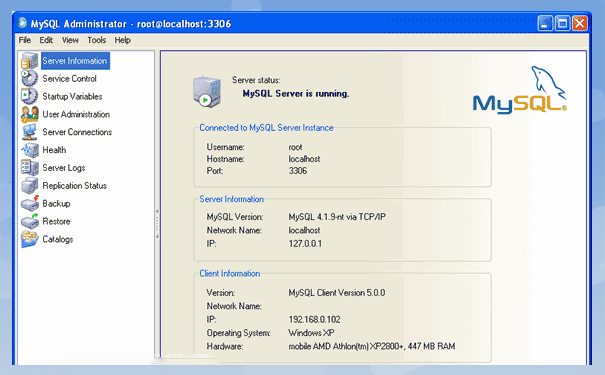This screenshot has height=375, width=605.
Task: Click the running server status icon
Action: coord(207,92)
